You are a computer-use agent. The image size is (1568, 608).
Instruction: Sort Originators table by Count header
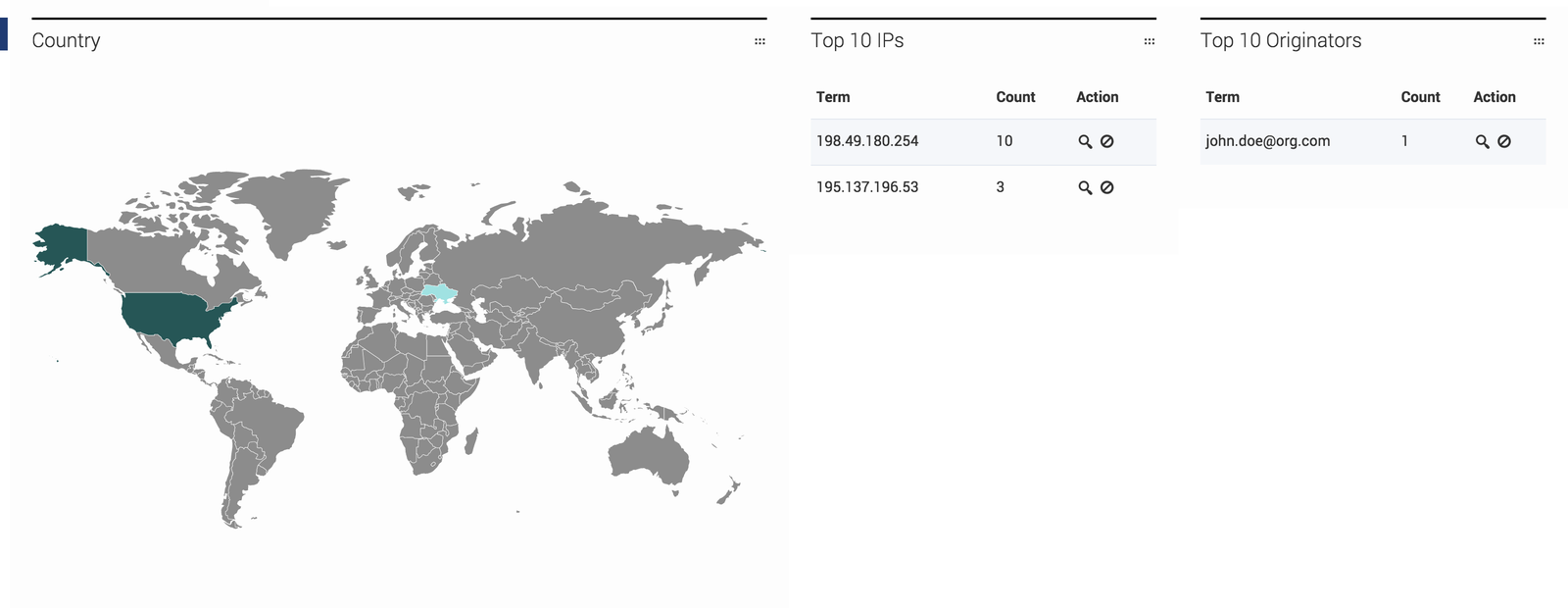(1420, 97)
